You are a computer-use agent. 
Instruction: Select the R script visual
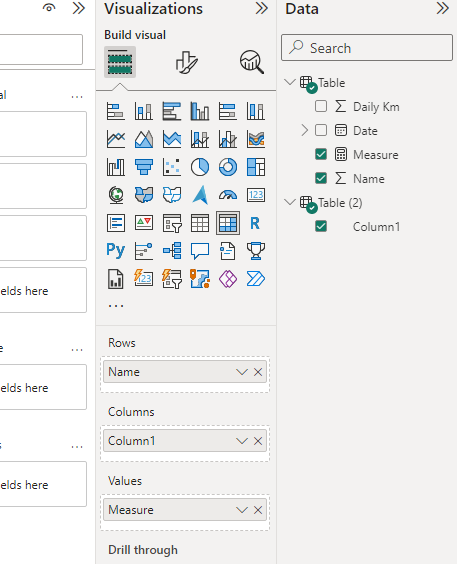tap(256, 223)
